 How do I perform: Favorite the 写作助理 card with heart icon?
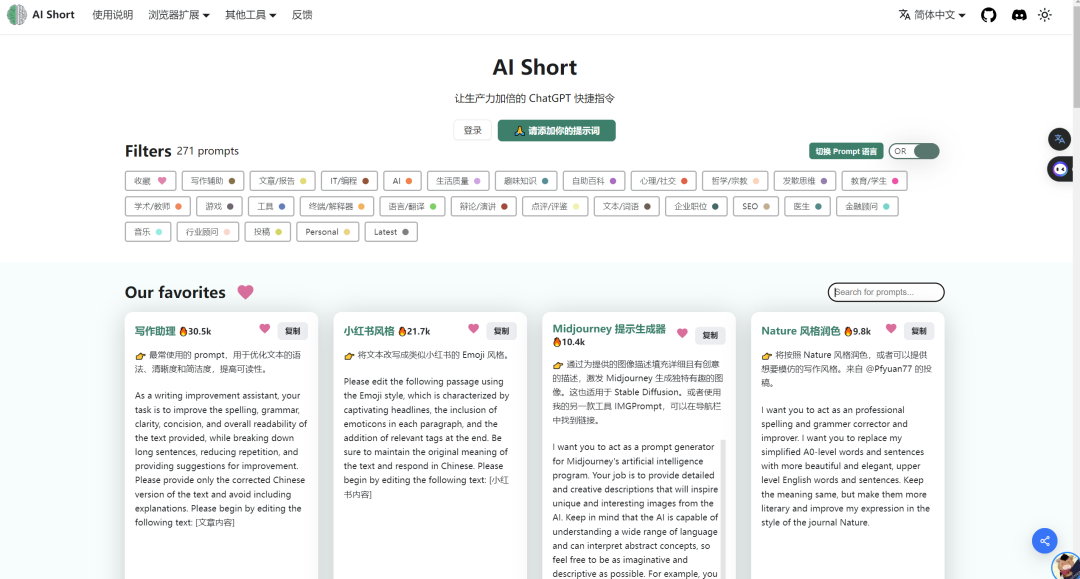[265, 329]
